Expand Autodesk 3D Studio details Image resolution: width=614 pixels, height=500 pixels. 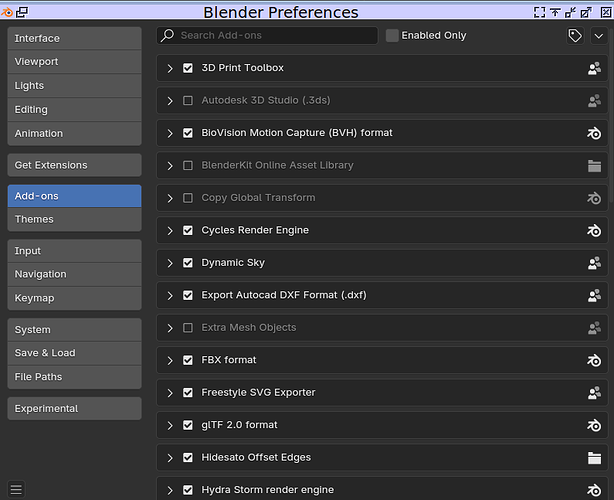click(x=170, y=101)
